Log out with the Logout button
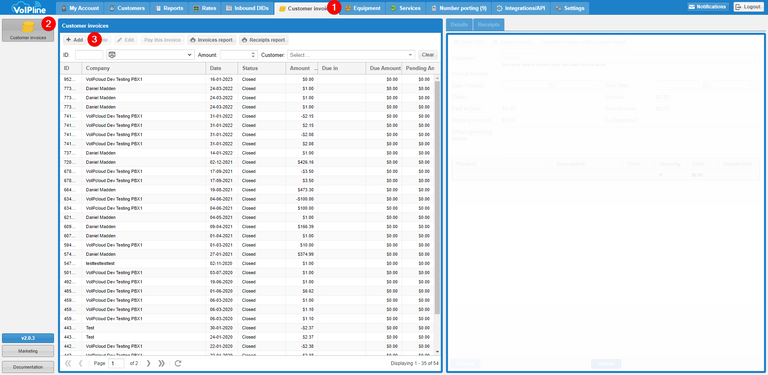 (x=747, y=7)
